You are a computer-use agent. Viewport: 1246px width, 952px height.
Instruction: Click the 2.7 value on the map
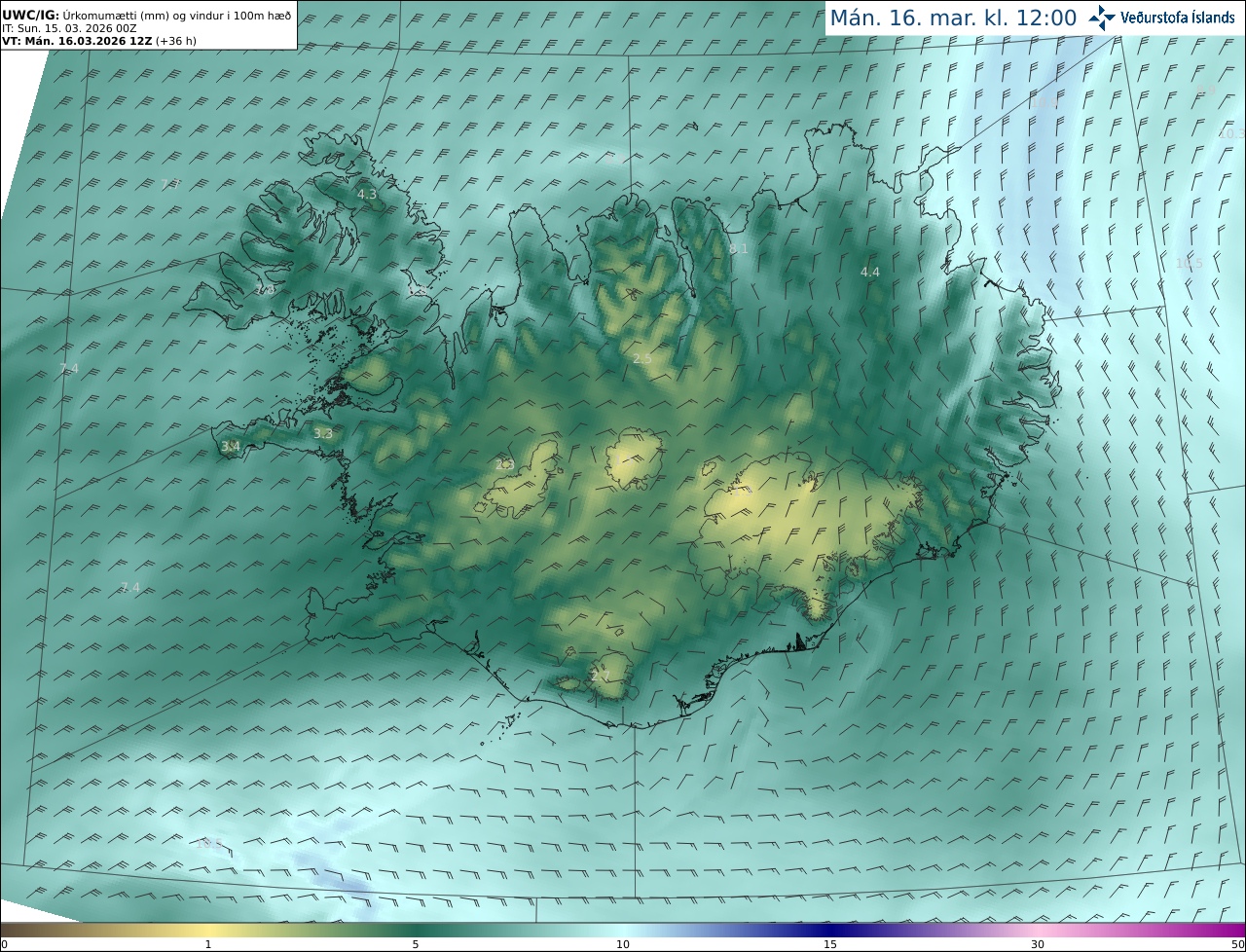(601, 676)
